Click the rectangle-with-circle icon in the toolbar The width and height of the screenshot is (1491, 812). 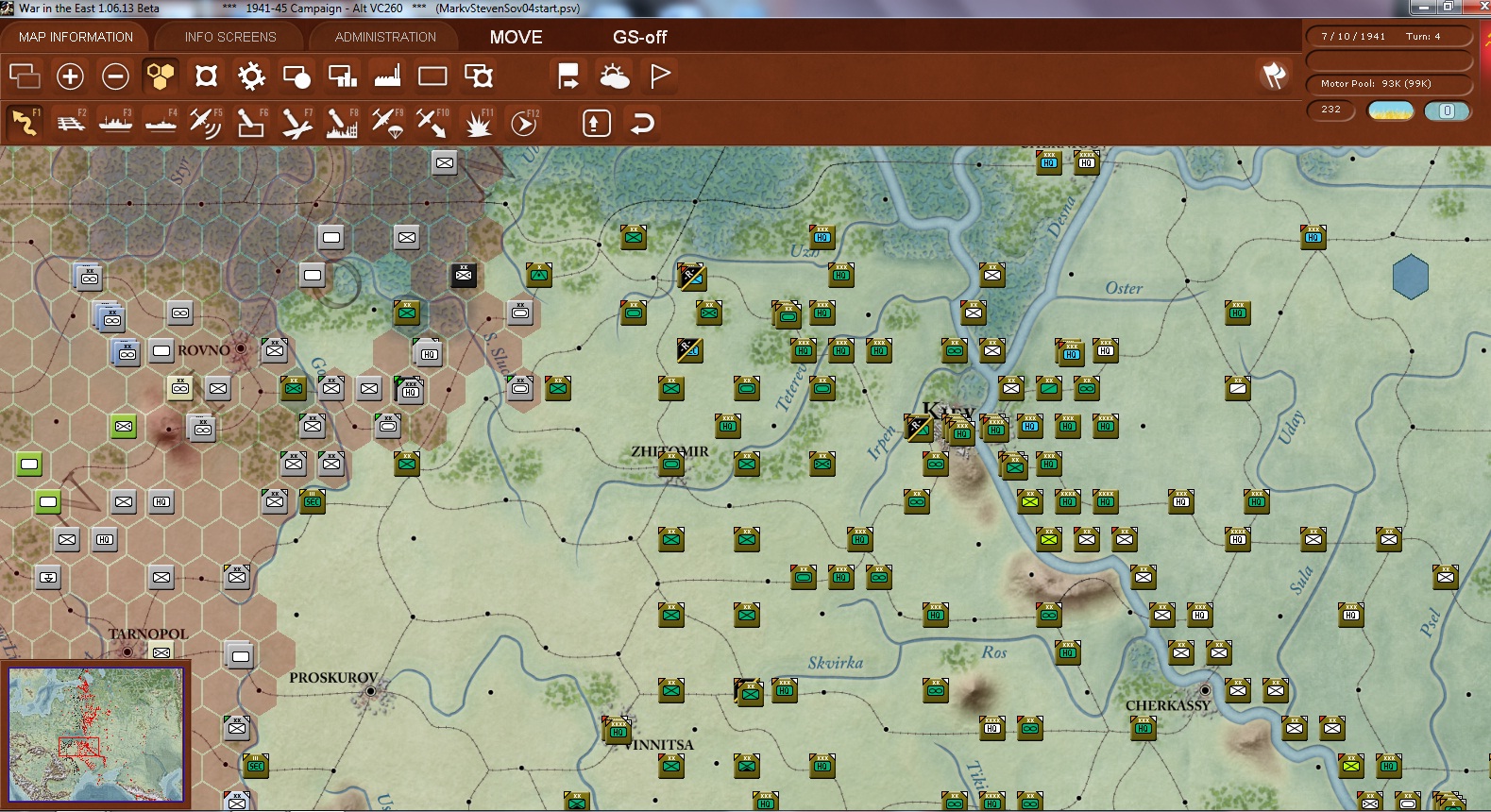click(x=297, y=76)
